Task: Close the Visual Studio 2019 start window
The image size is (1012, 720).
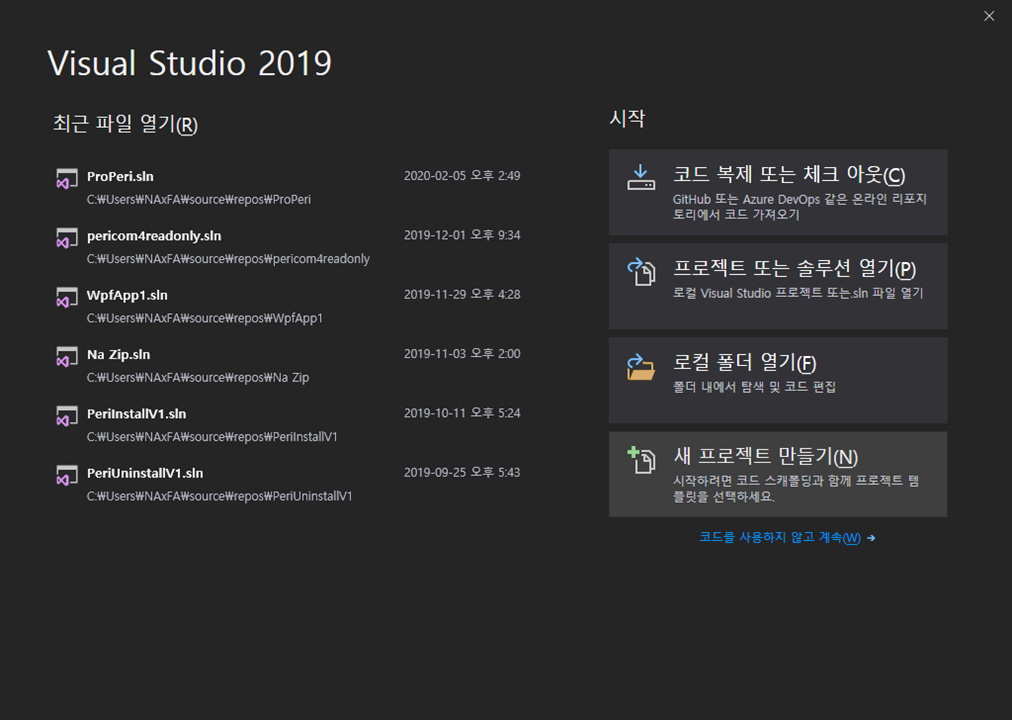Action: pos(989,16)
